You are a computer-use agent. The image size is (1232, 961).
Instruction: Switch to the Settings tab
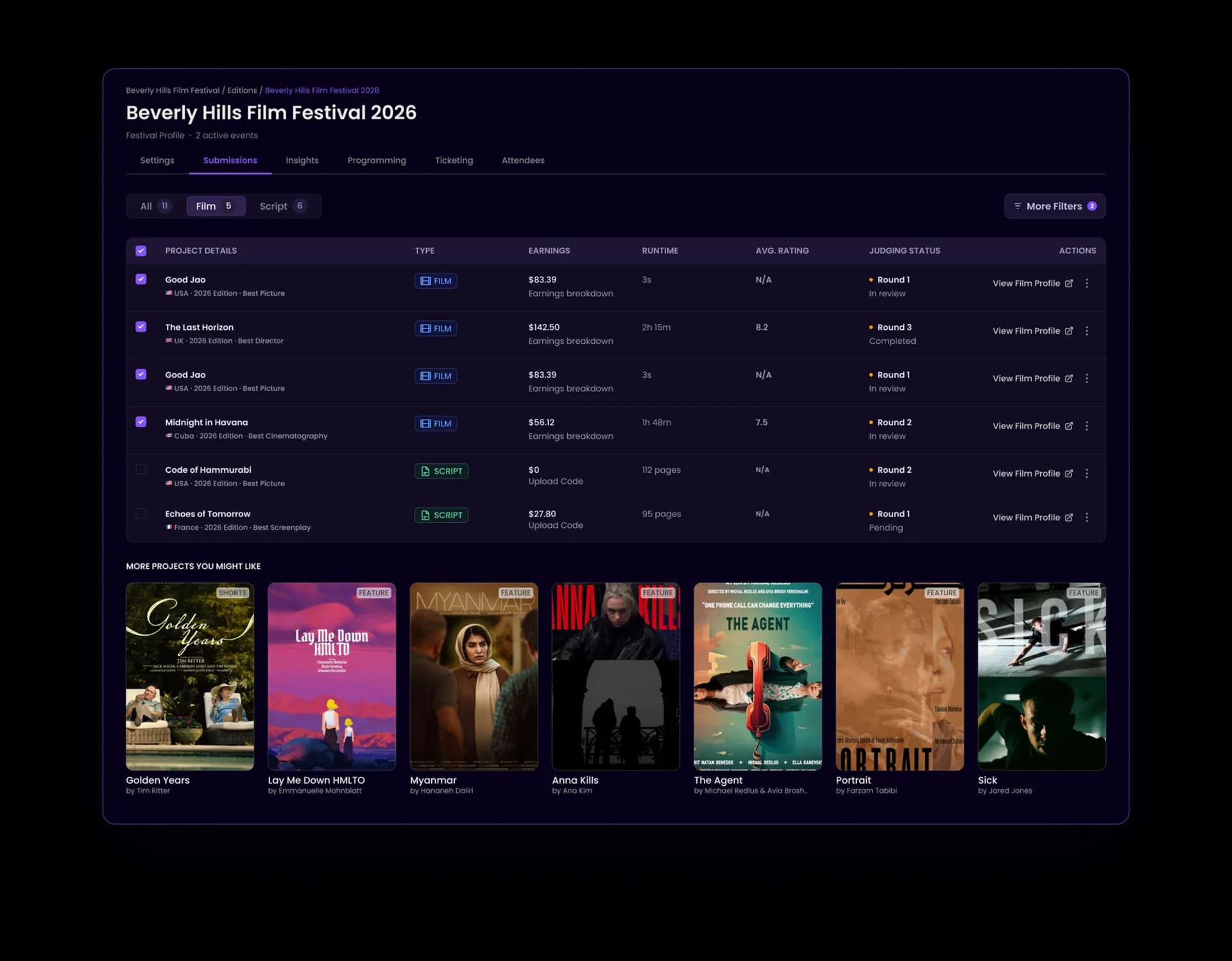157,160
